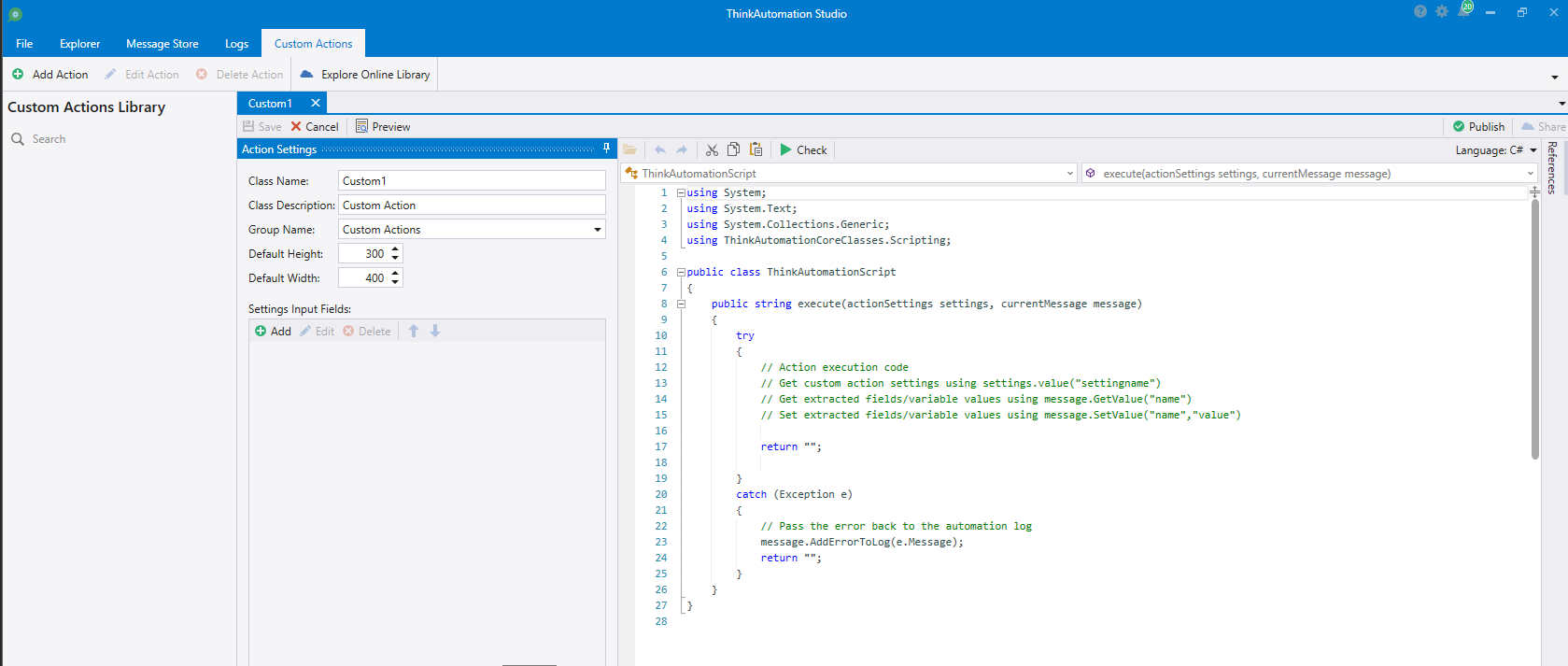Screen dimensions: 1568x666
Task: Decrease the Default Height value
Action: [x=396, y=257]
